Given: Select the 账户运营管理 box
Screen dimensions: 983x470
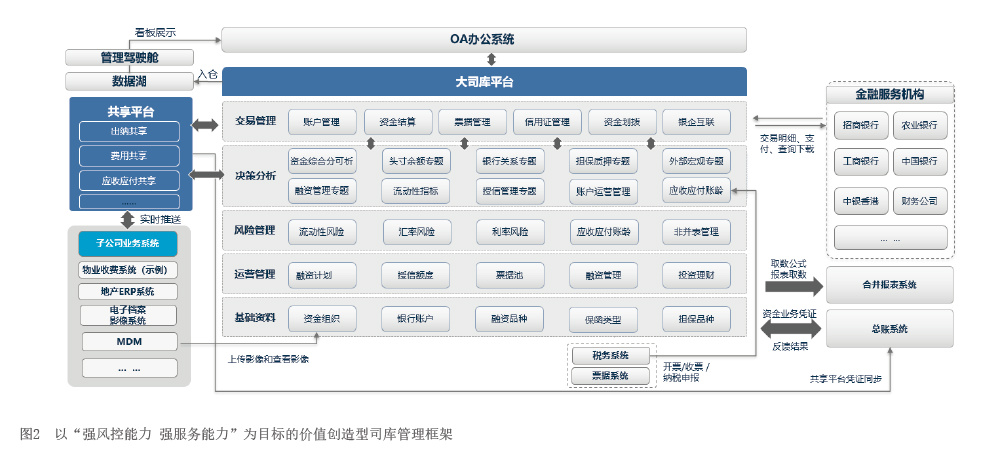Looking at the screenshot, I should coord(603,192).
